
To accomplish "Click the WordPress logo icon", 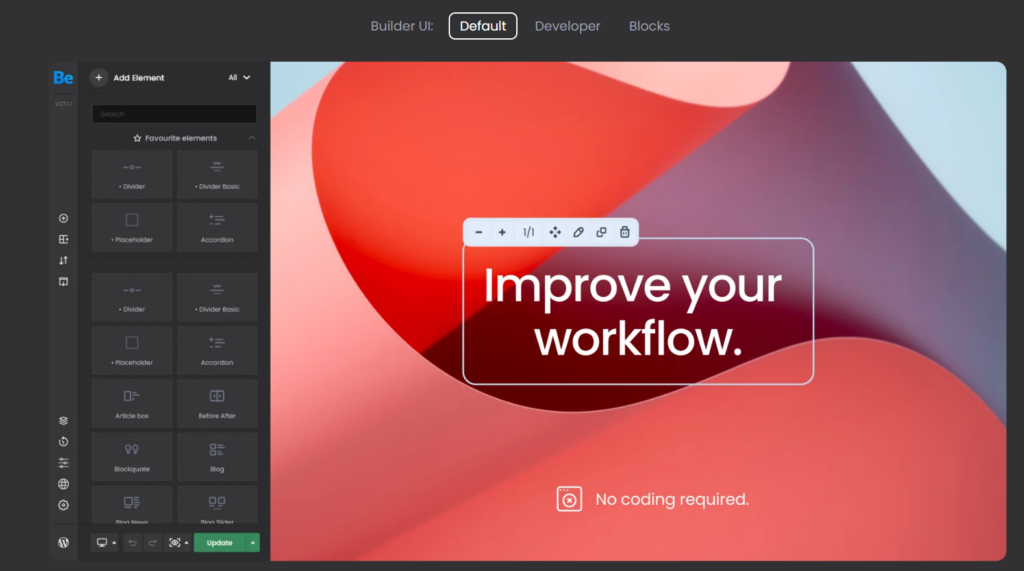I will click(x=63, y=542).
